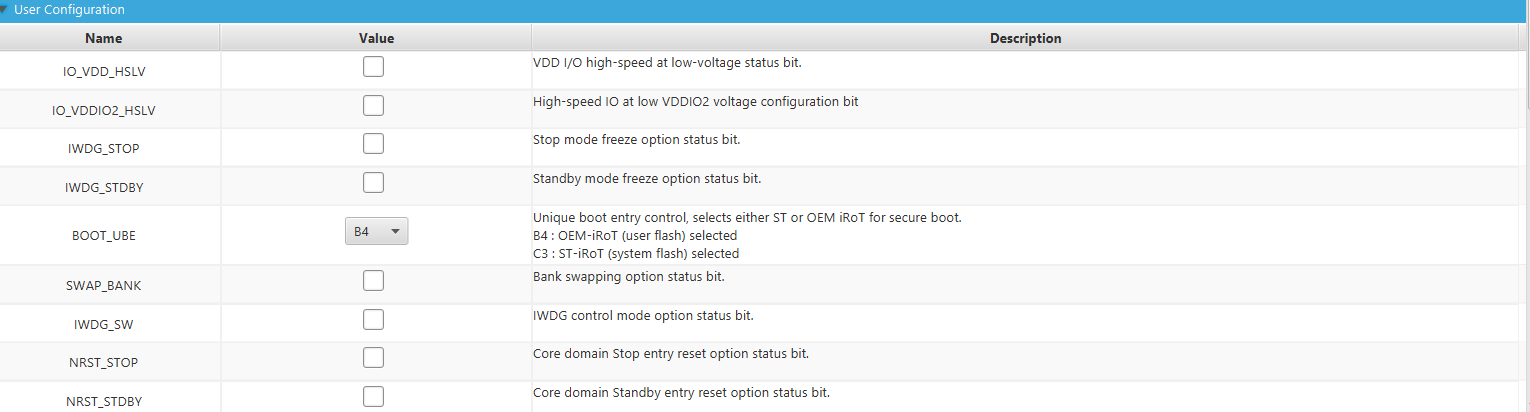Click the BOOT_UBE dropdown arrow
This screenshot has width=1530, height=412.
click(395, 231)
